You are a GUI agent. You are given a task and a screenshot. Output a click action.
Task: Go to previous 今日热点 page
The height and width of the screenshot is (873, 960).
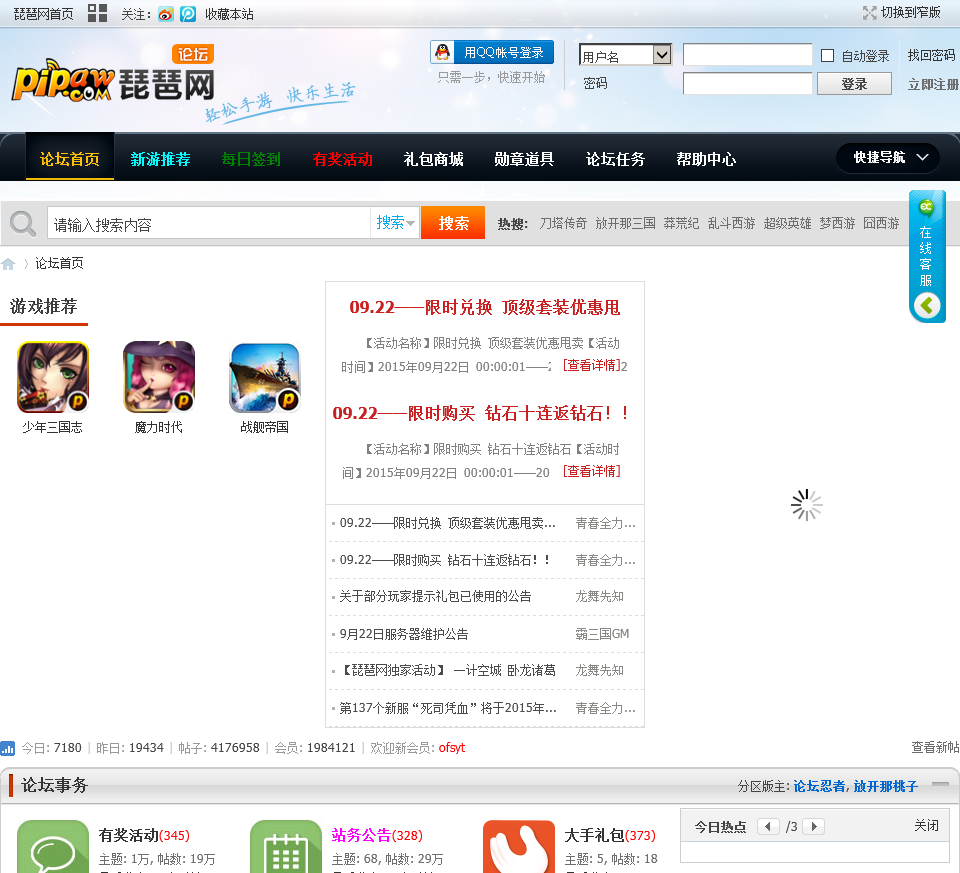click(x=768, y=826)
